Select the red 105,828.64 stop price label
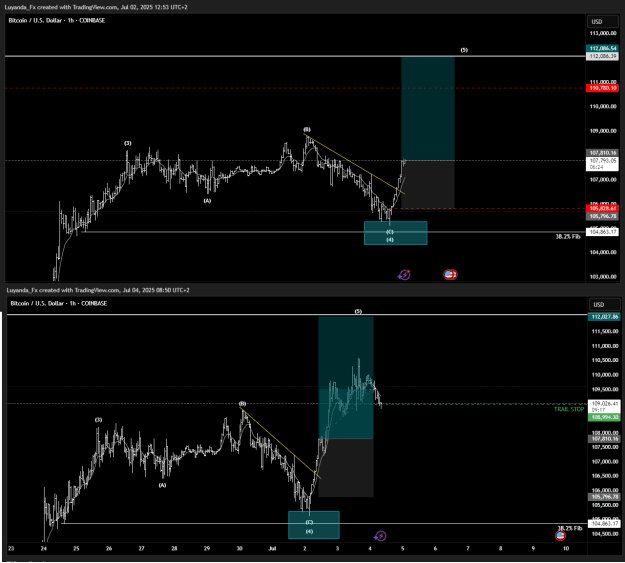This screenshot has width=625, height=563. (x=602, y=209)
